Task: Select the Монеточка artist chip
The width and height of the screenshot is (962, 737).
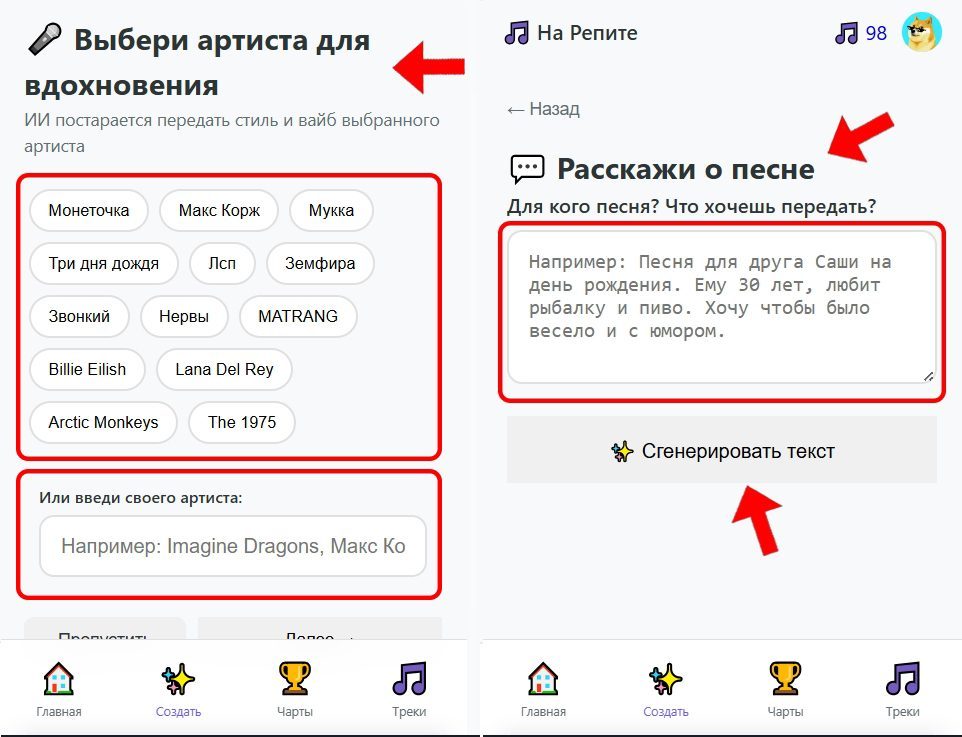Action: [x=89, y=211]
